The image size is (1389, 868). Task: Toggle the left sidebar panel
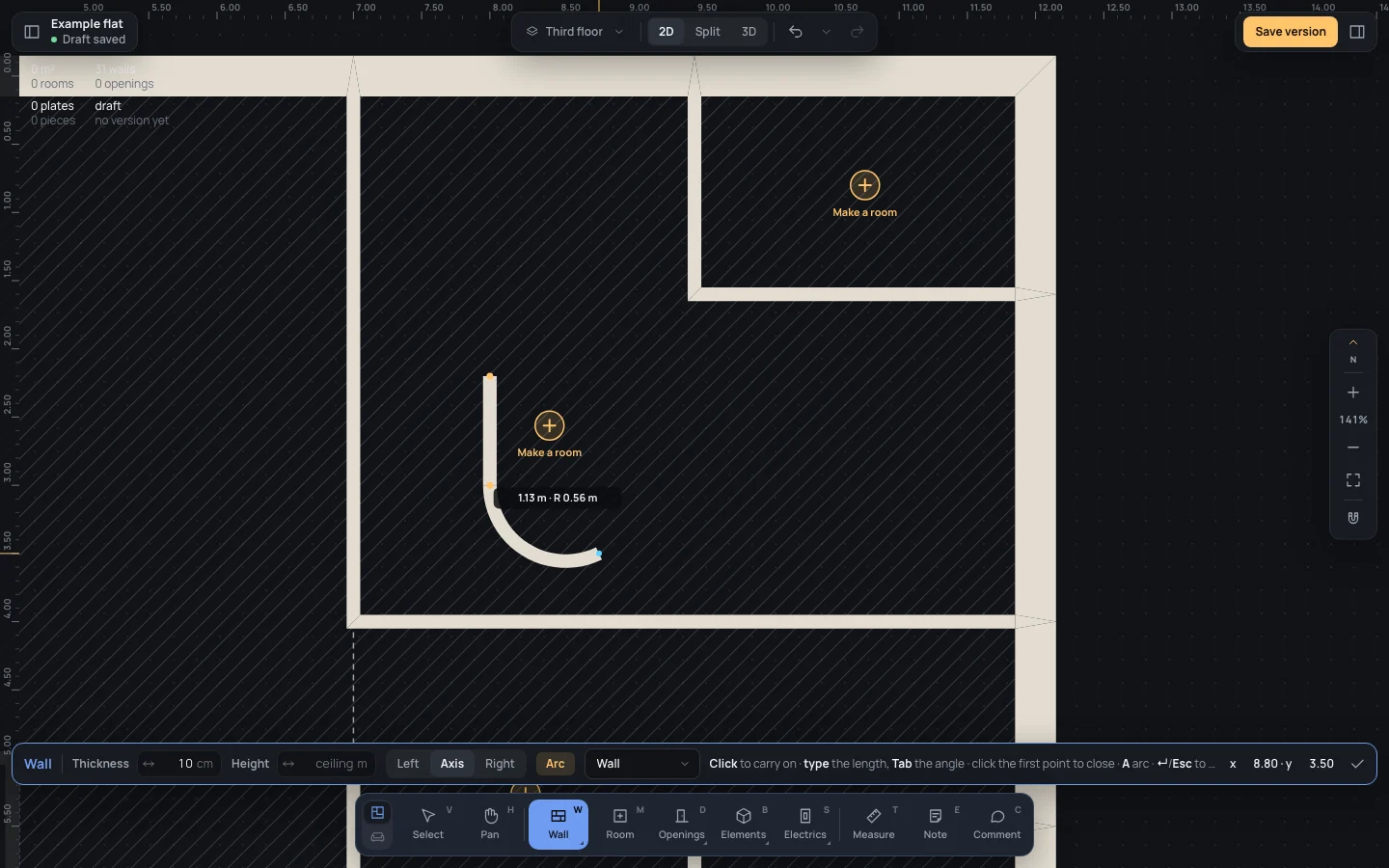[x=32, y=32]
